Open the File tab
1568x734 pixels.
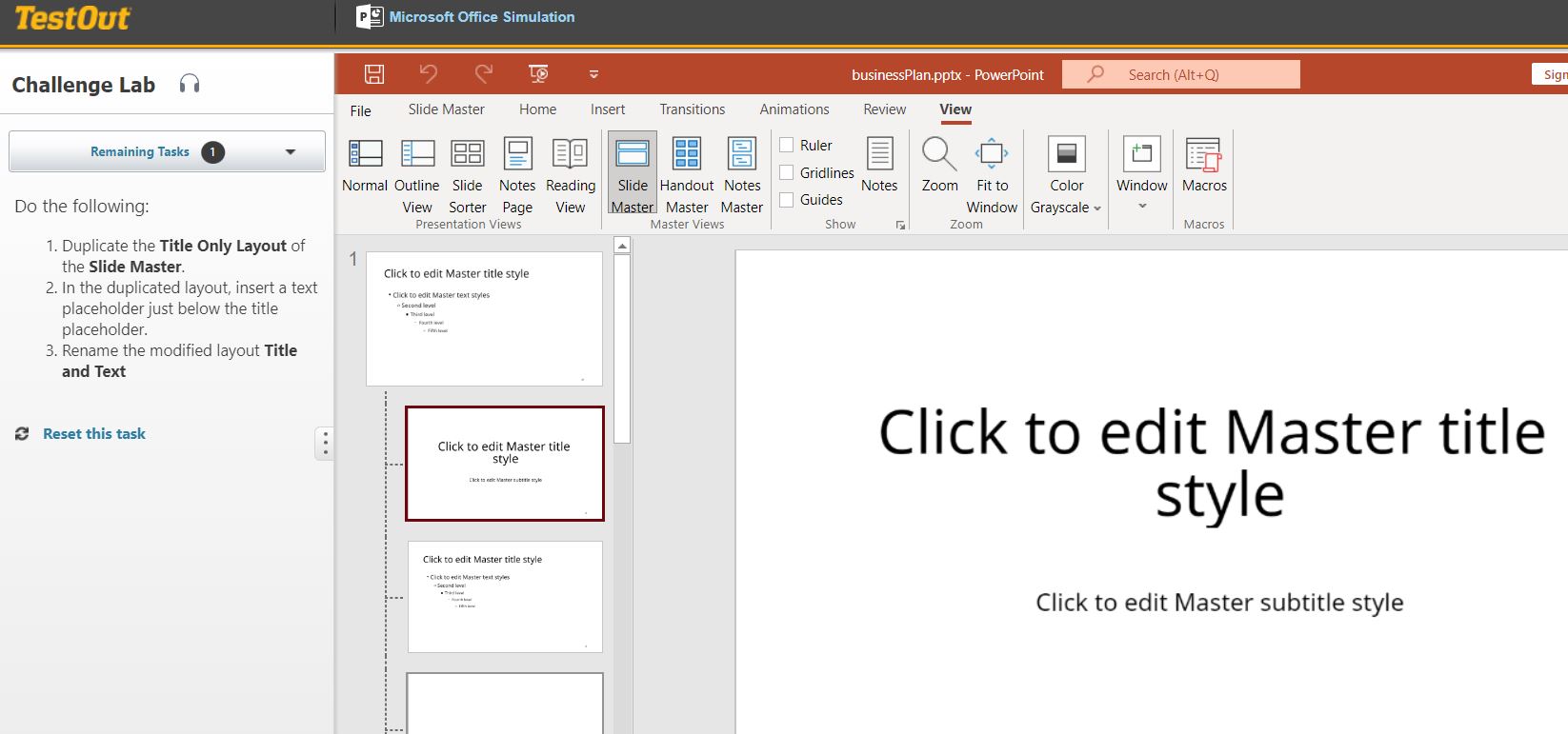[361, 110]
